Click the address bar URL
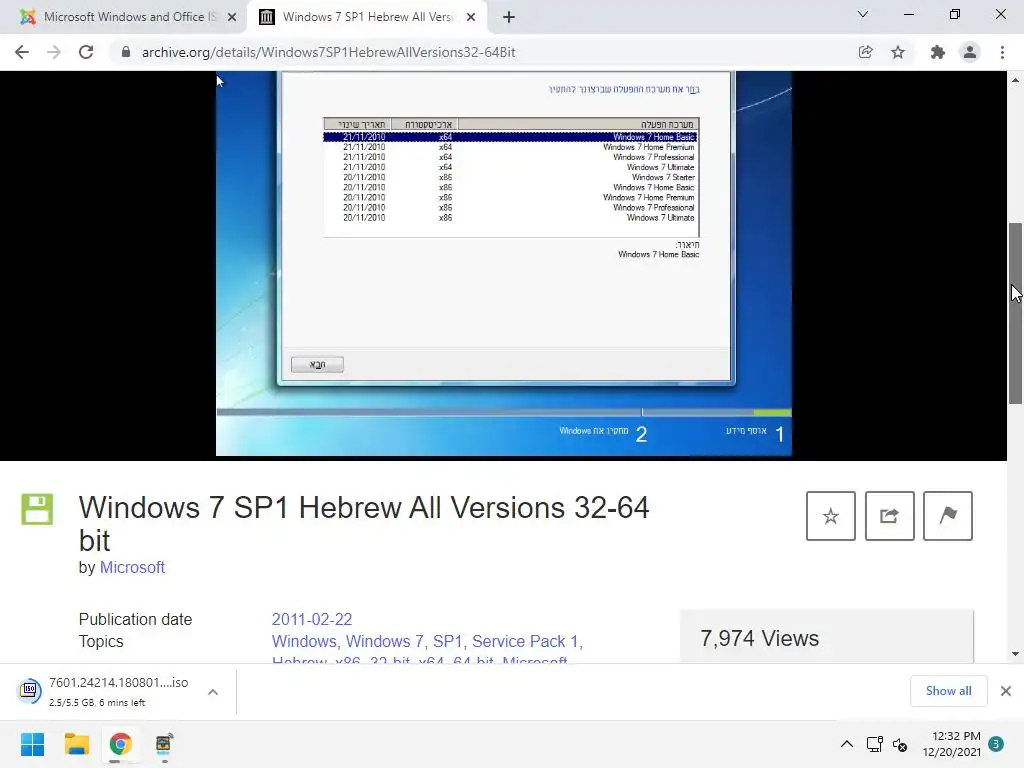The width and height of the screenshot is (1024, 768). click(x=328, y=52)
